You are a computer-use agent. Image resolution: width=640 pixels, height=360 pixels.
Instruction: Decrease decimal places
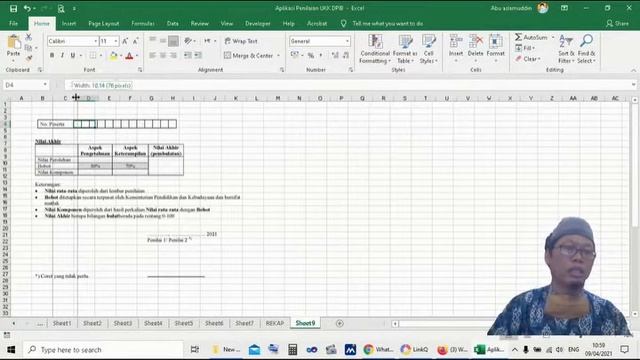[x=346, y=55]
